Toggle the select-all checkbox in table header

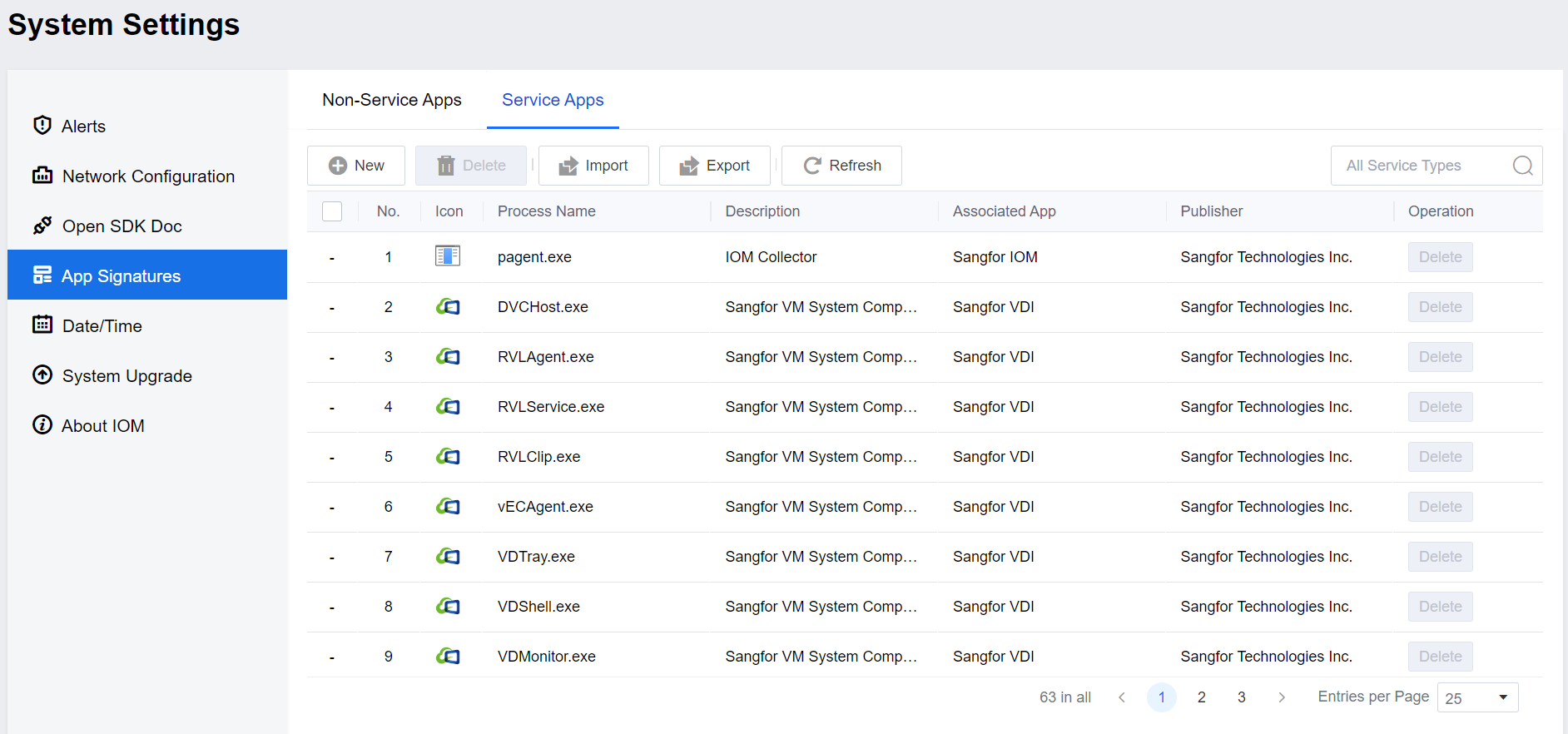[332, 211]
